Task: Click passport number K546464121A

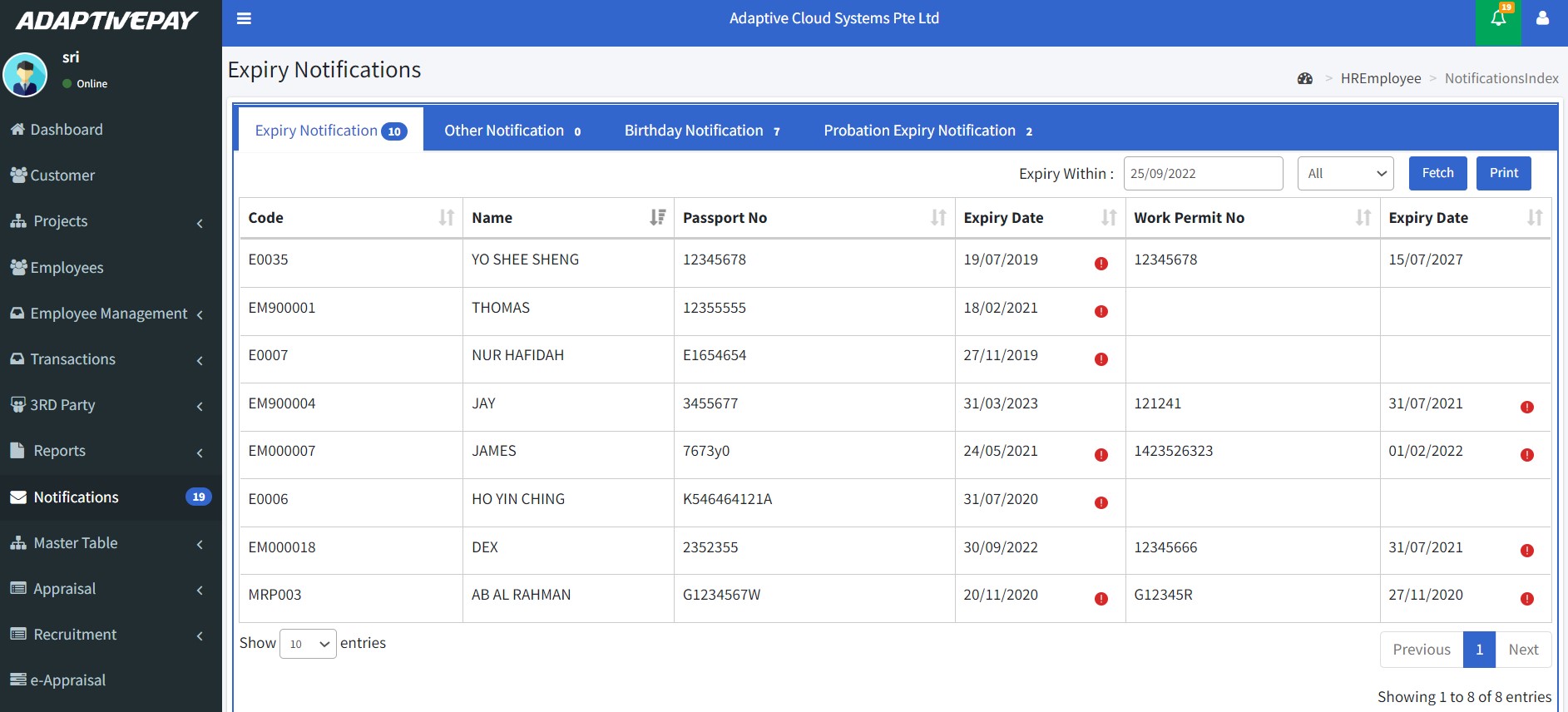Action: tap(727, 499)
